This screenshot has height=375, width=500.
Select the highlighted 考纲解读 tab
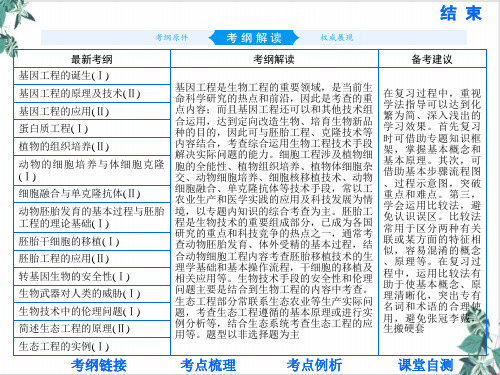[254, 37]
